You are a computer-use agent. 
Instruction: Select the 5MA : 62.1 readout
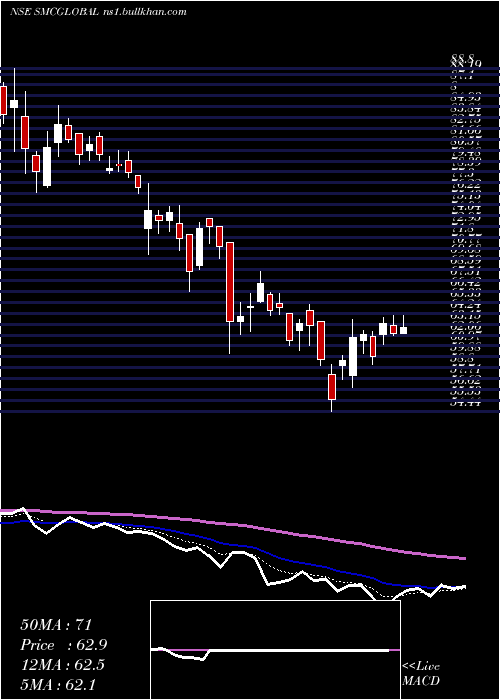tap(58, 684)
